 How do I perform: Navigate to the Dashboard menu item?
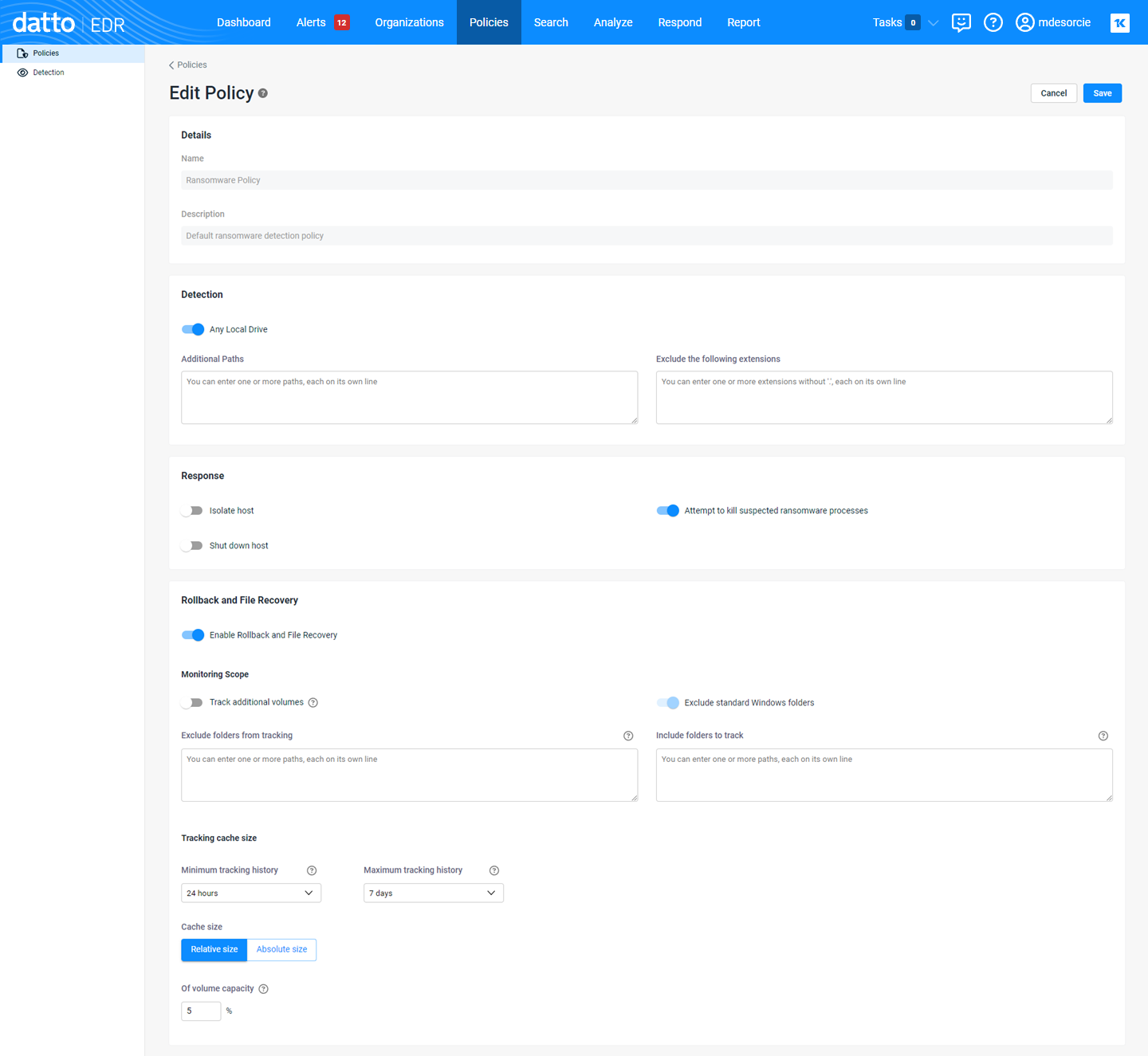[x=243, y=22]
